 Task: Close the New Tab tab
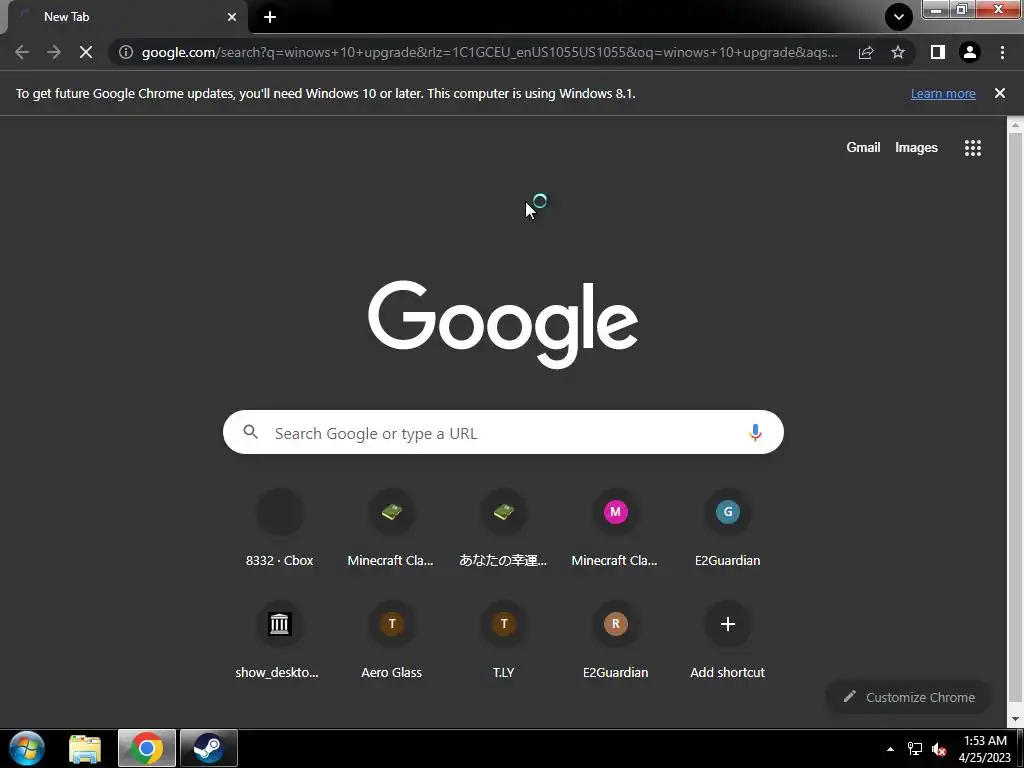tap(232, 17)
